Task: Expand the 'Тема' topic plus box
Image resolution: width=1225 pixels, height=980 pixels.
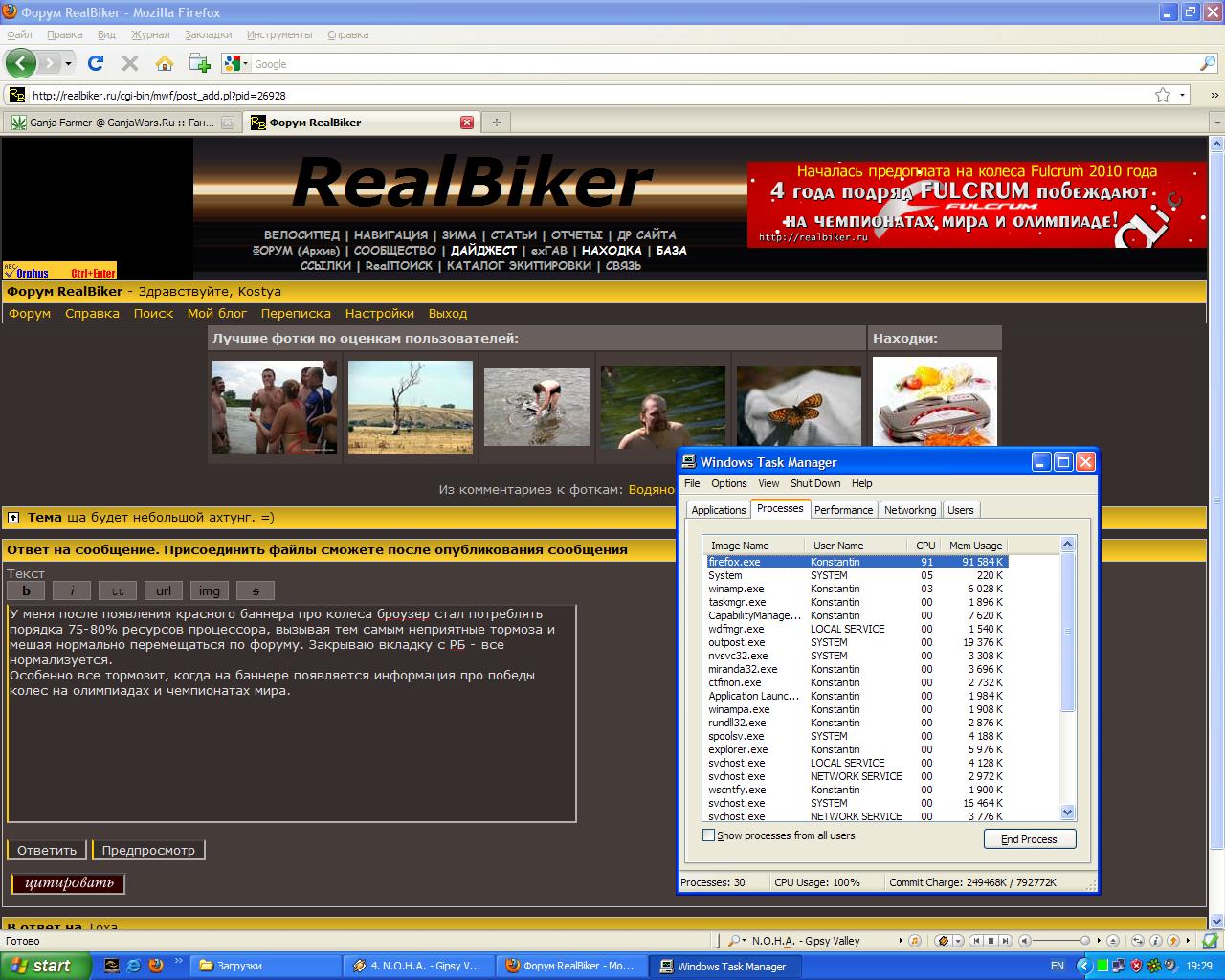Action: (13, 518)
